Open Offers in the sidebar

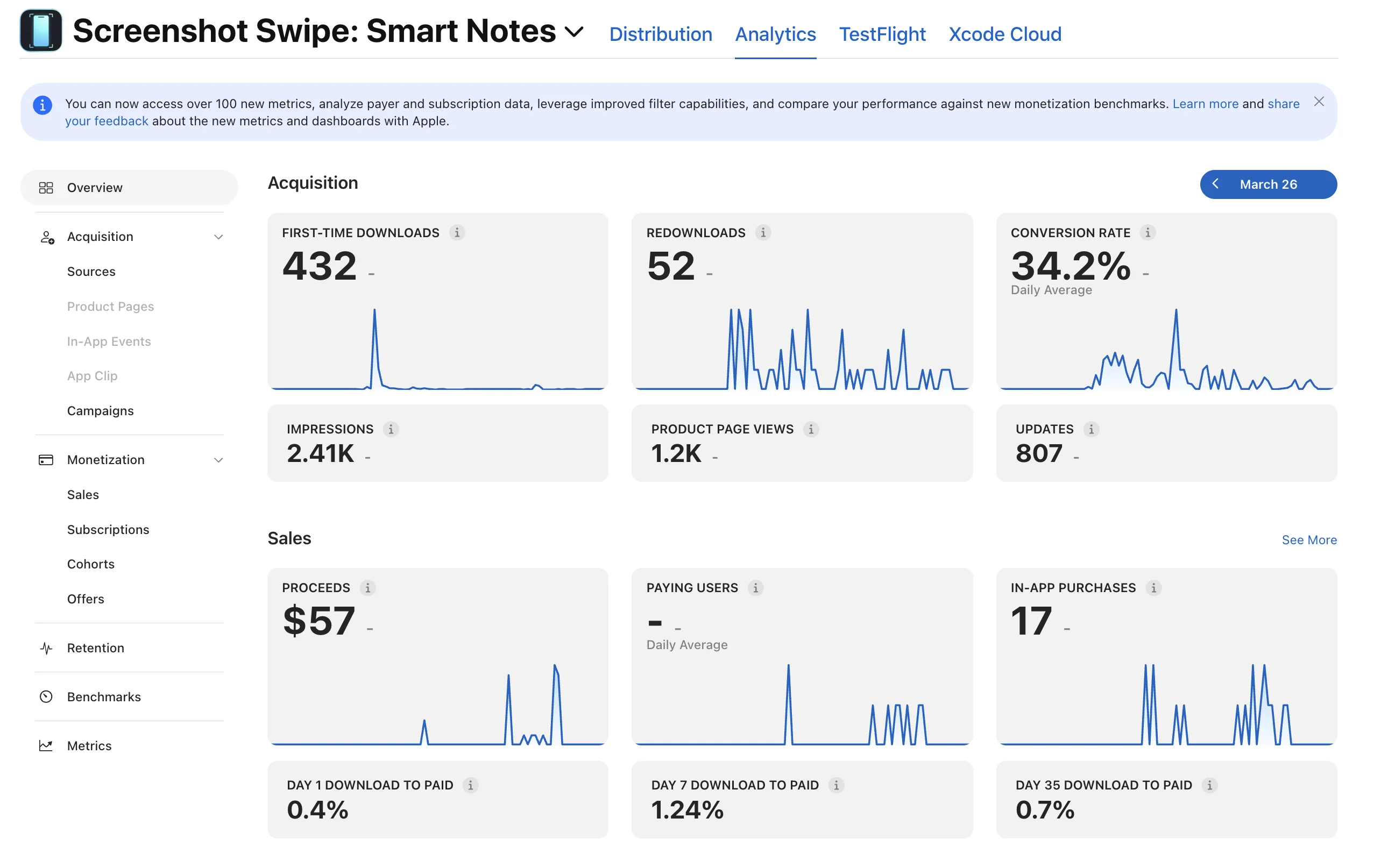[86, 599]
